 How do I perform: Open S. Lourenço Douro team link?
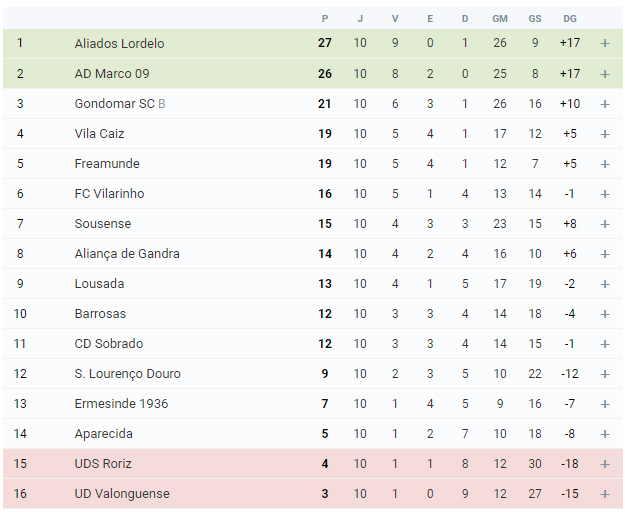128,374
